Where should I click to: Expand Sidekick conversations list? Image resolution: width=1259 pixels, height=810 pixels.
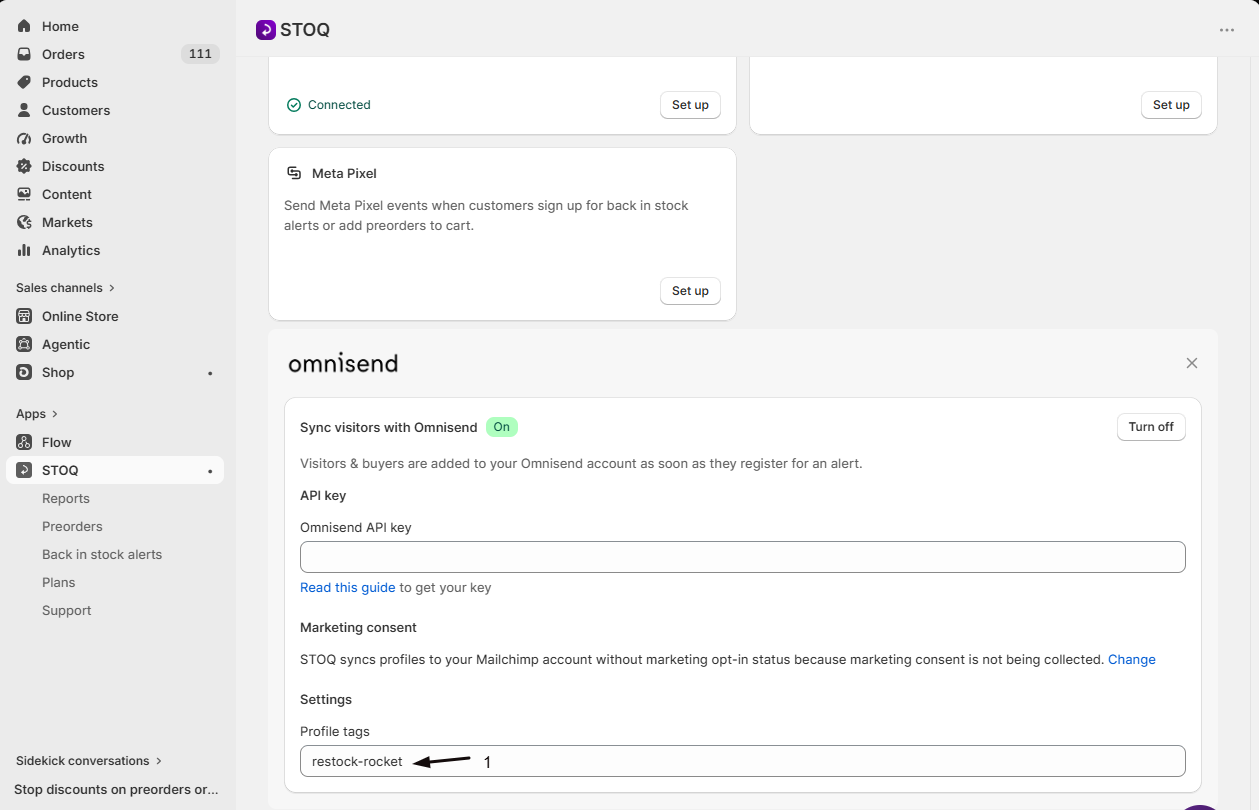89,761
